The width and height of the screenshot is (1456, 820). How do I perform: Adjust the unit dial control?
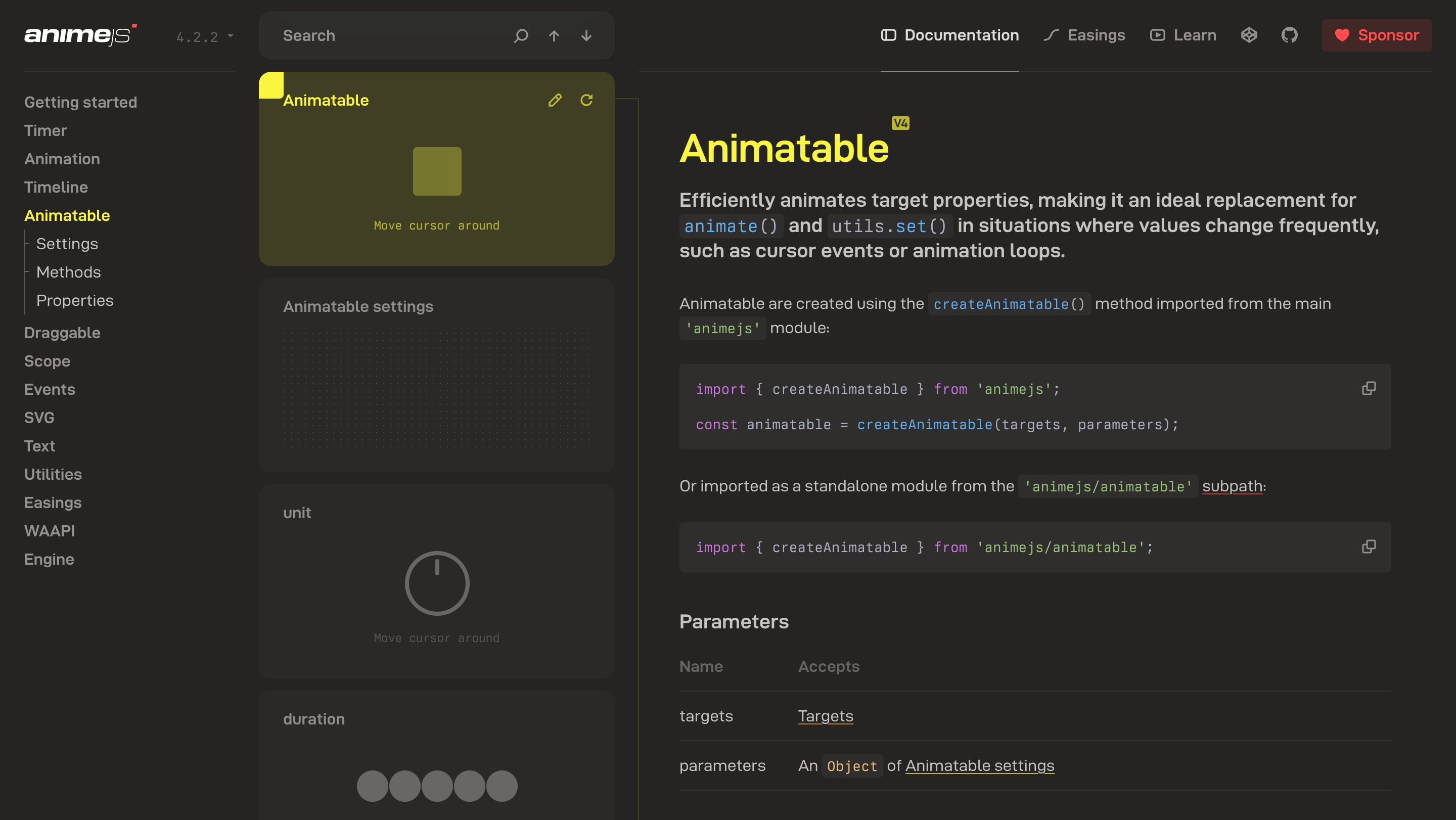click(x=436, y=583)
